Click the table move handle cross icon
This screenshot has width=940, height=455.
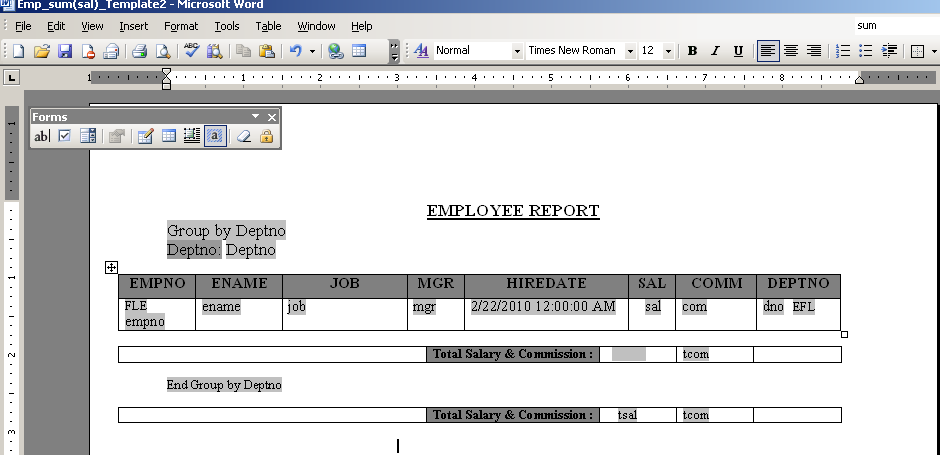point(111,267)
